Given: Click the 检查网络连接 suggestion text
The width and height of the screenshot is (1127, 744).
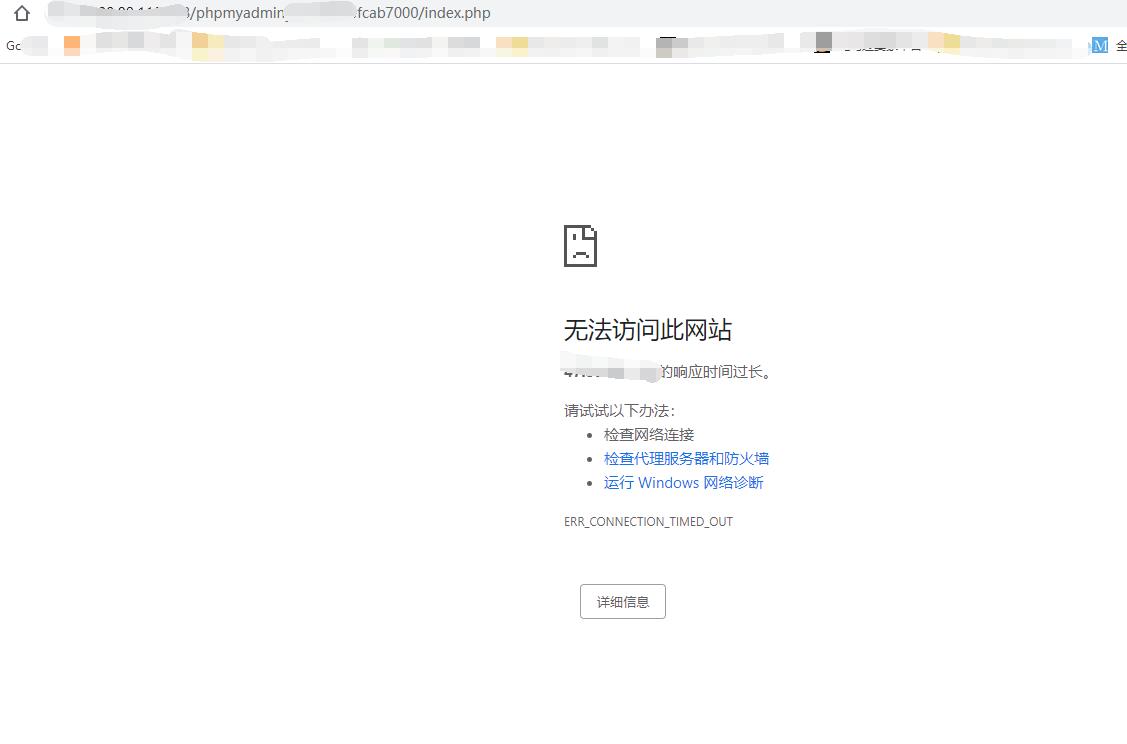Looking at the screenshot, I should [648, 435].
